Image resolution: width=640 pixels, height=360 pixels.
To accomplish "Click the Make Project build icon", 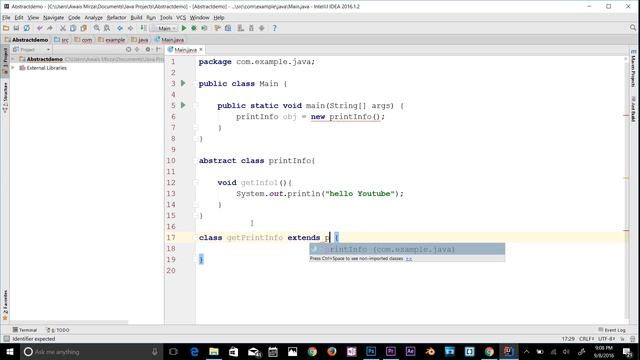I will click(x=143, y=28).
